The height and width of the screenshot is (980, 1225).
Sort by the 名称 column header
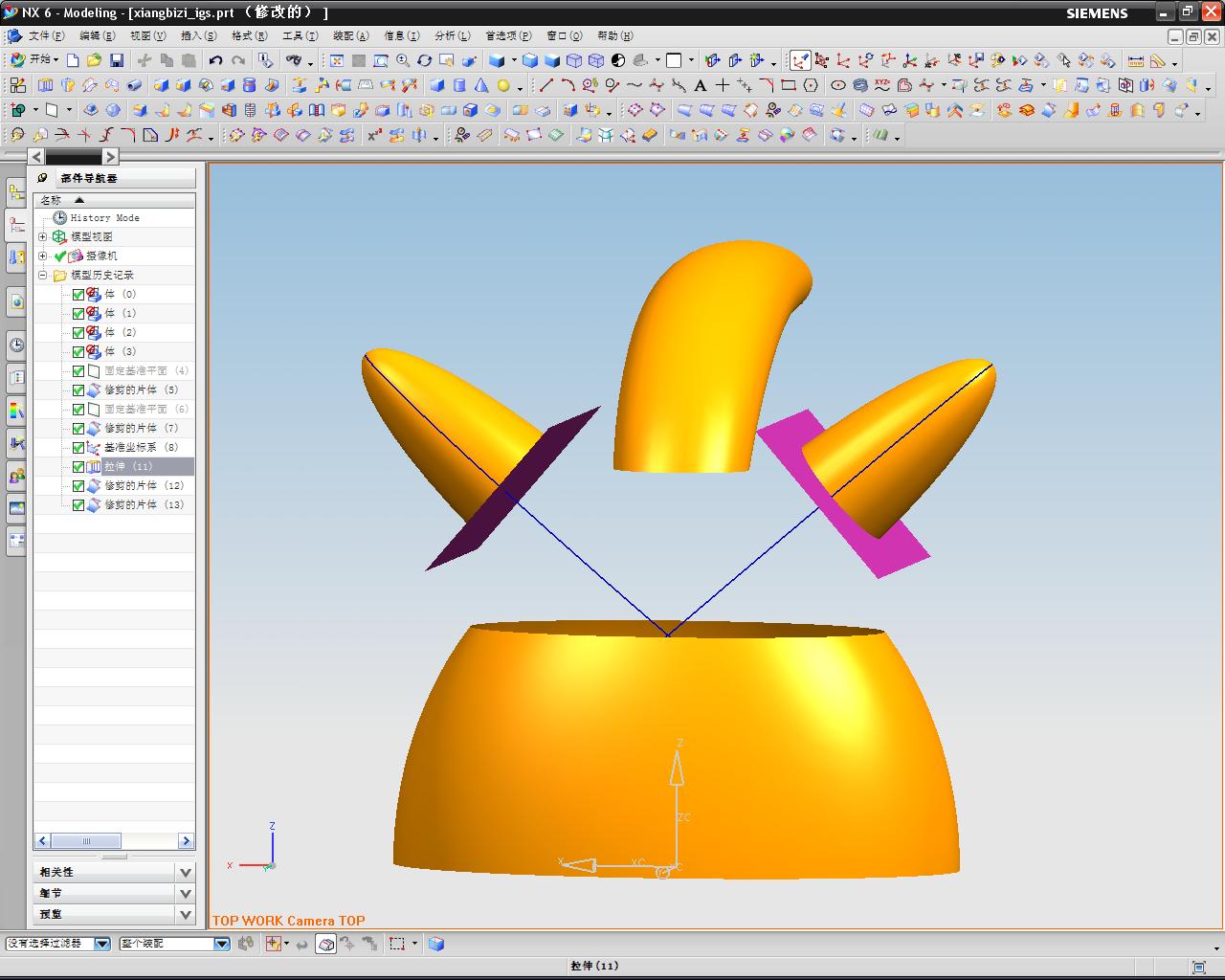pos(114,200)
